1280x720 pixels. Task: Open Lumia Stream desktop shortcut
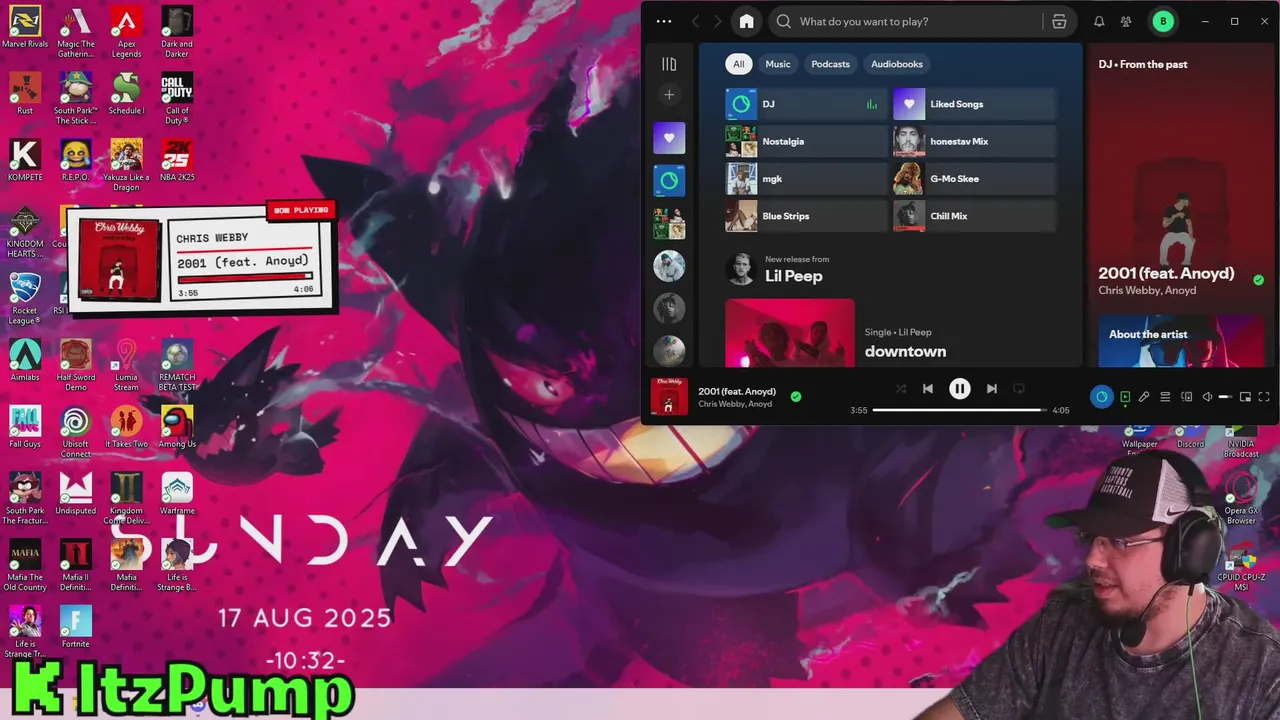pyautogui.click(x=126, y=365)
